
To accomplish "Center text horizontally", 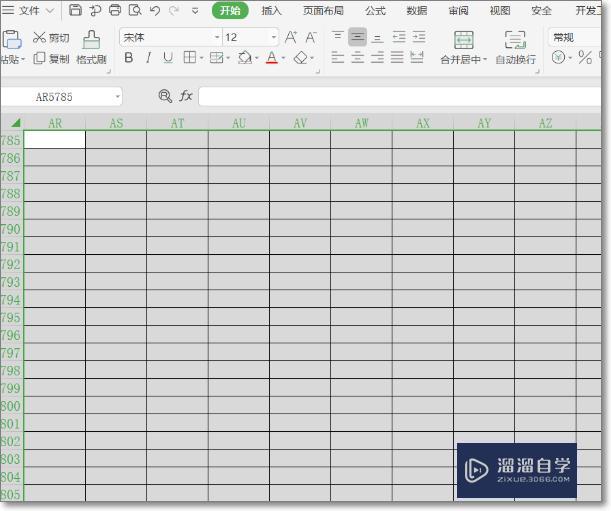I will tap(357, 58).
